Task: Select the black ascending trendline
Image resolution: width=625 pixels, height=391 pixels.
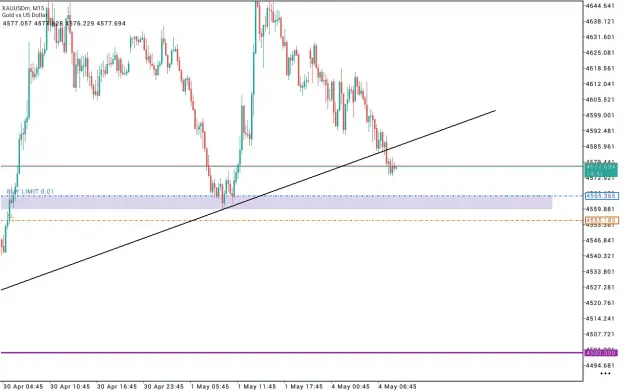Action: click(247, 200)
